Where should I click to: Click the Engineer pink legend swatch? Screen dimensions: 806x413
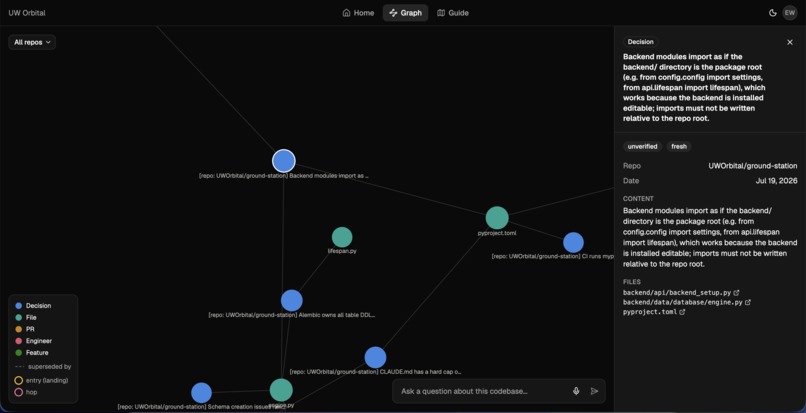click(x=19, y=341)
